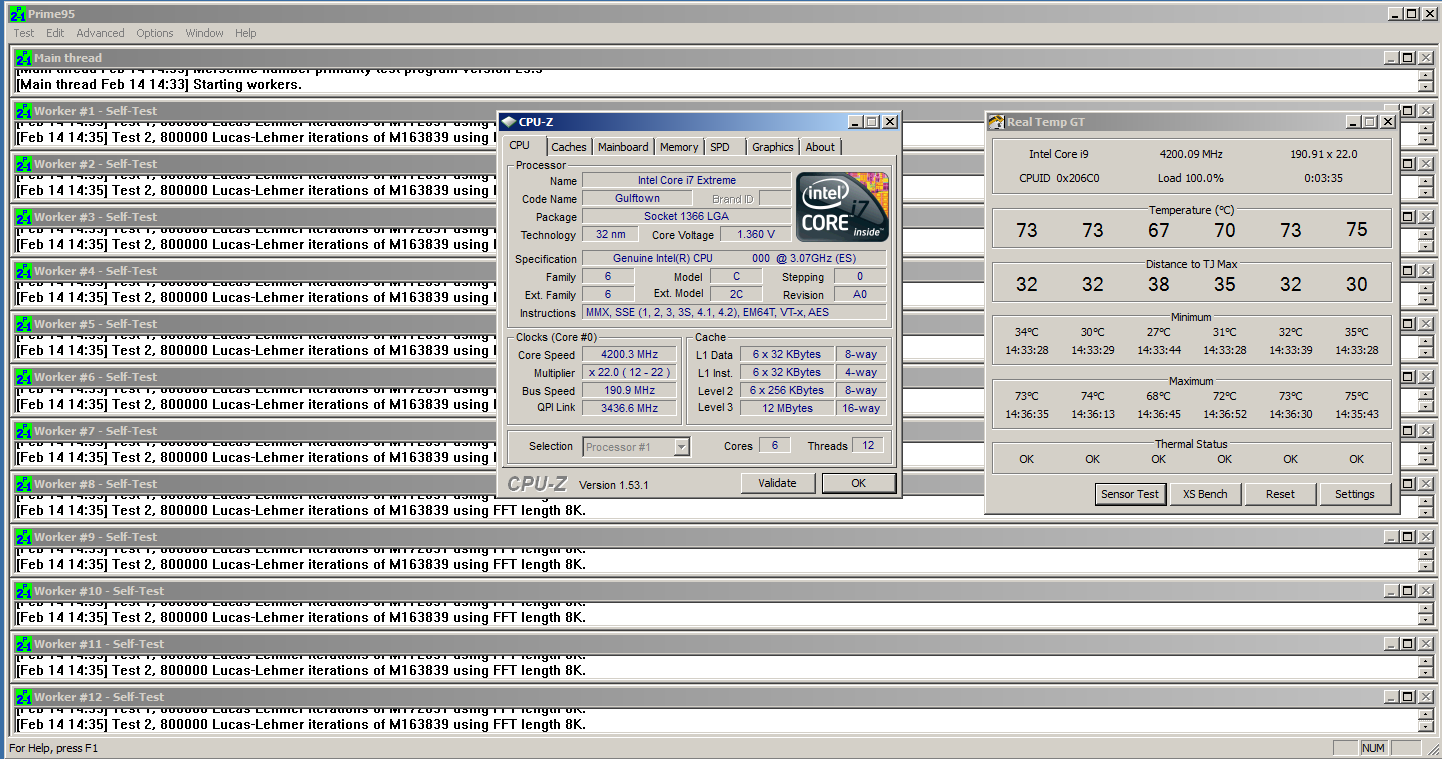Click the Sensor Test button
1442x759 pixels.
tap(1130, 494)
